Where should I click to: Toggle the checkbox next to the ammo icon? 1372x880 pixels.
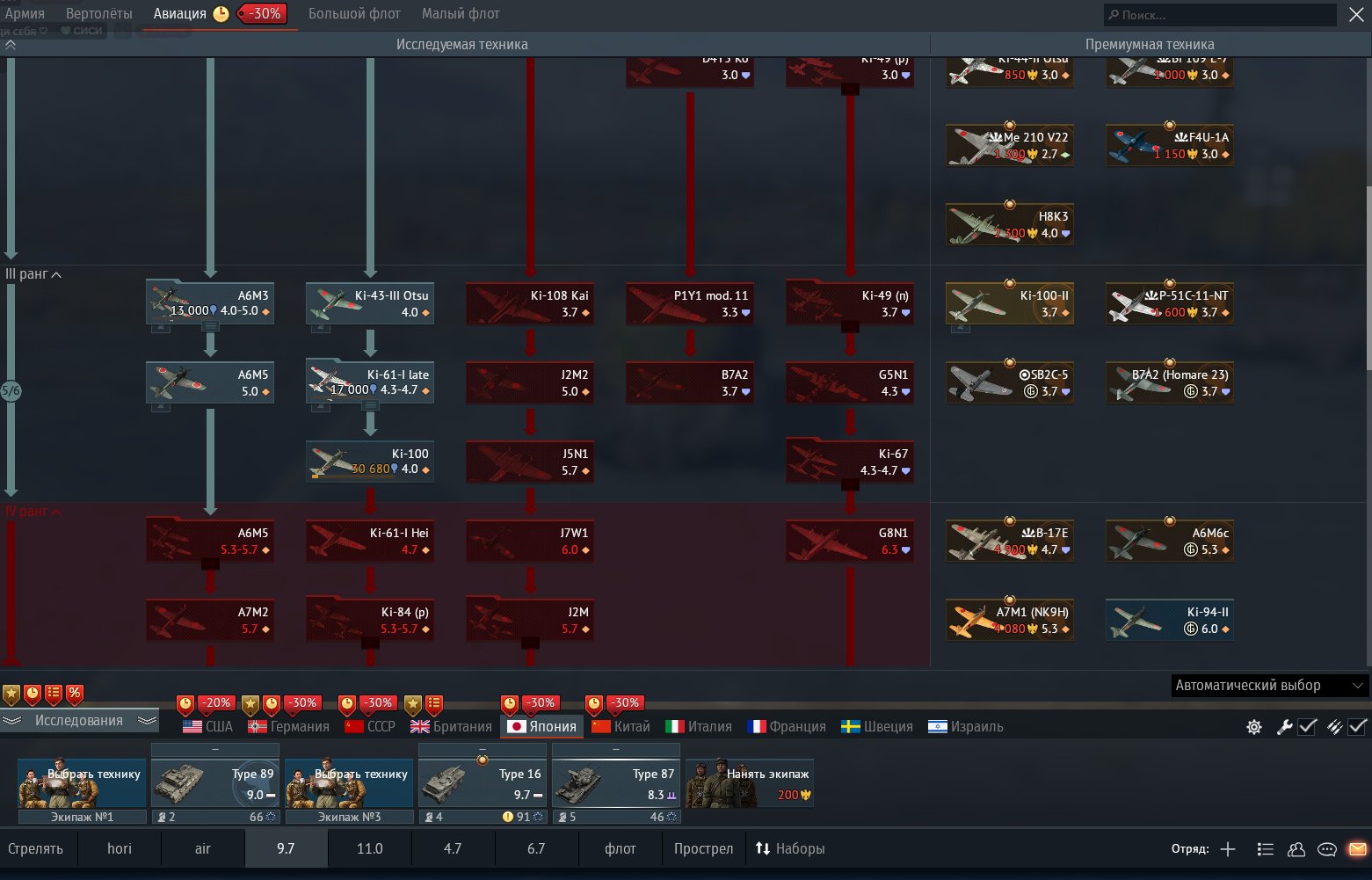[x=1358, y=727]
